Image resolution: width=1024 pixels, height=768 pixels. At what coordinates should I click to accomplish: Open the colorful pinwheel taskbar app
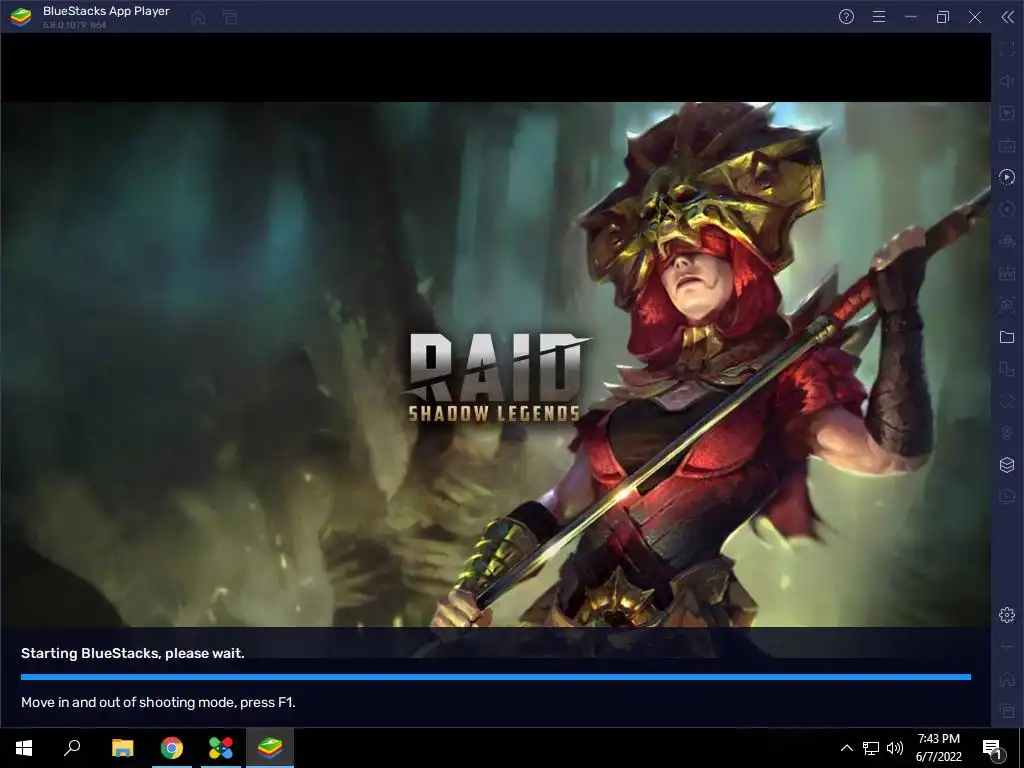pyautogui.click(x=221, y=748)
